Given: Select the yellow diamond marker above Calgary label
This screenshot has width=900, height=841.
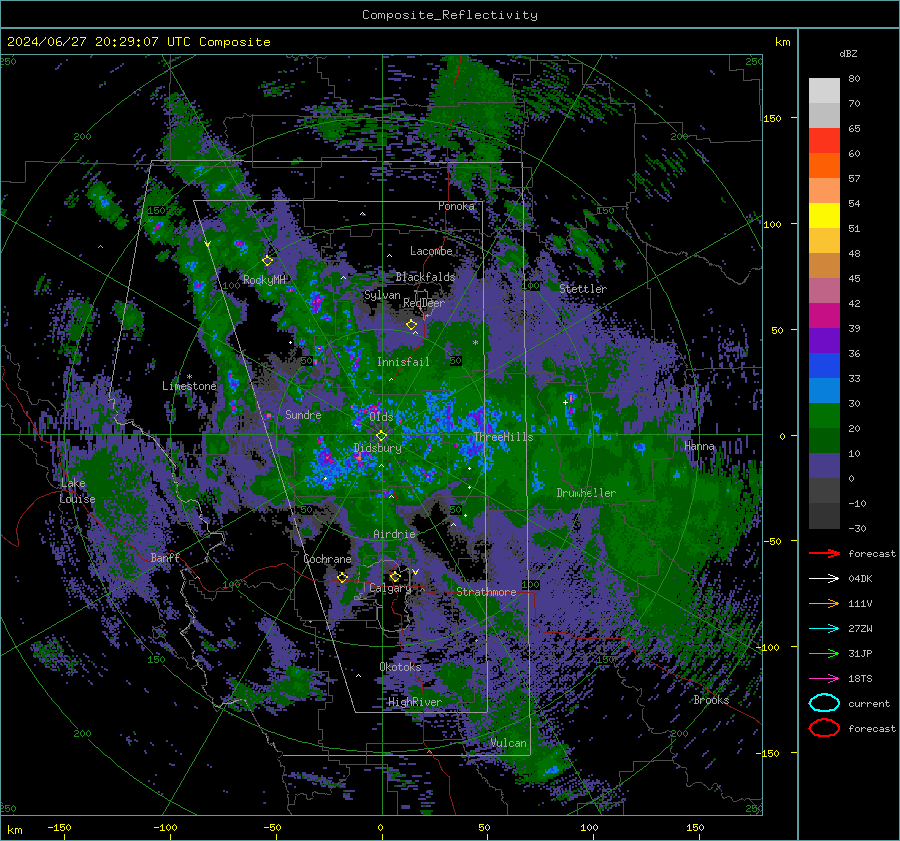Looking at the screenshot, I should tap(395, 576).
